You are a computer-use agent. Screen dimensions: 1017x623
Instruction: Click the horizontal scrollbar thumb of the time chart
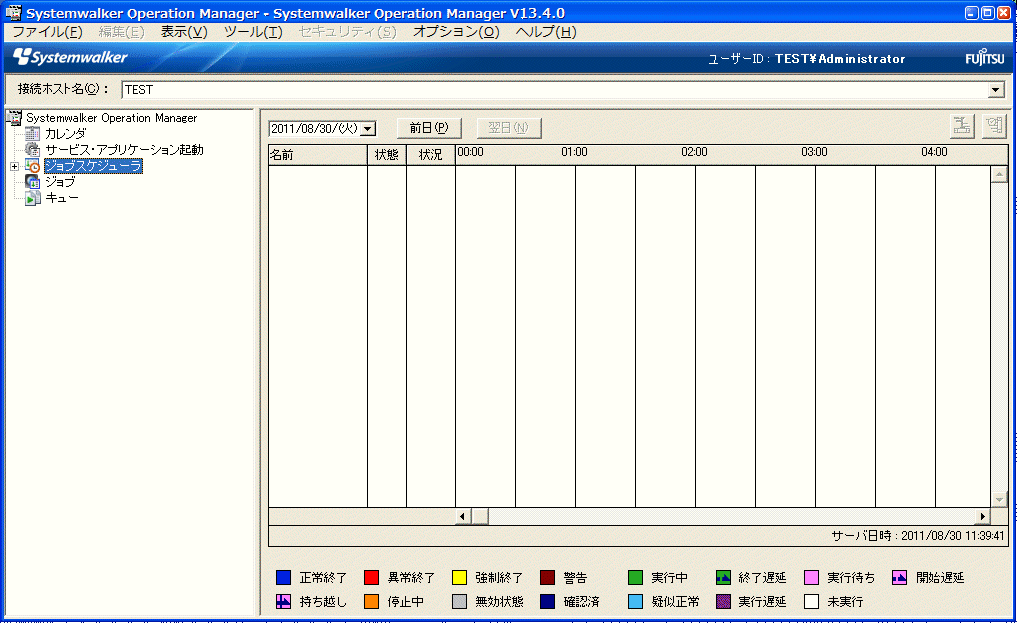click(480, 517)
